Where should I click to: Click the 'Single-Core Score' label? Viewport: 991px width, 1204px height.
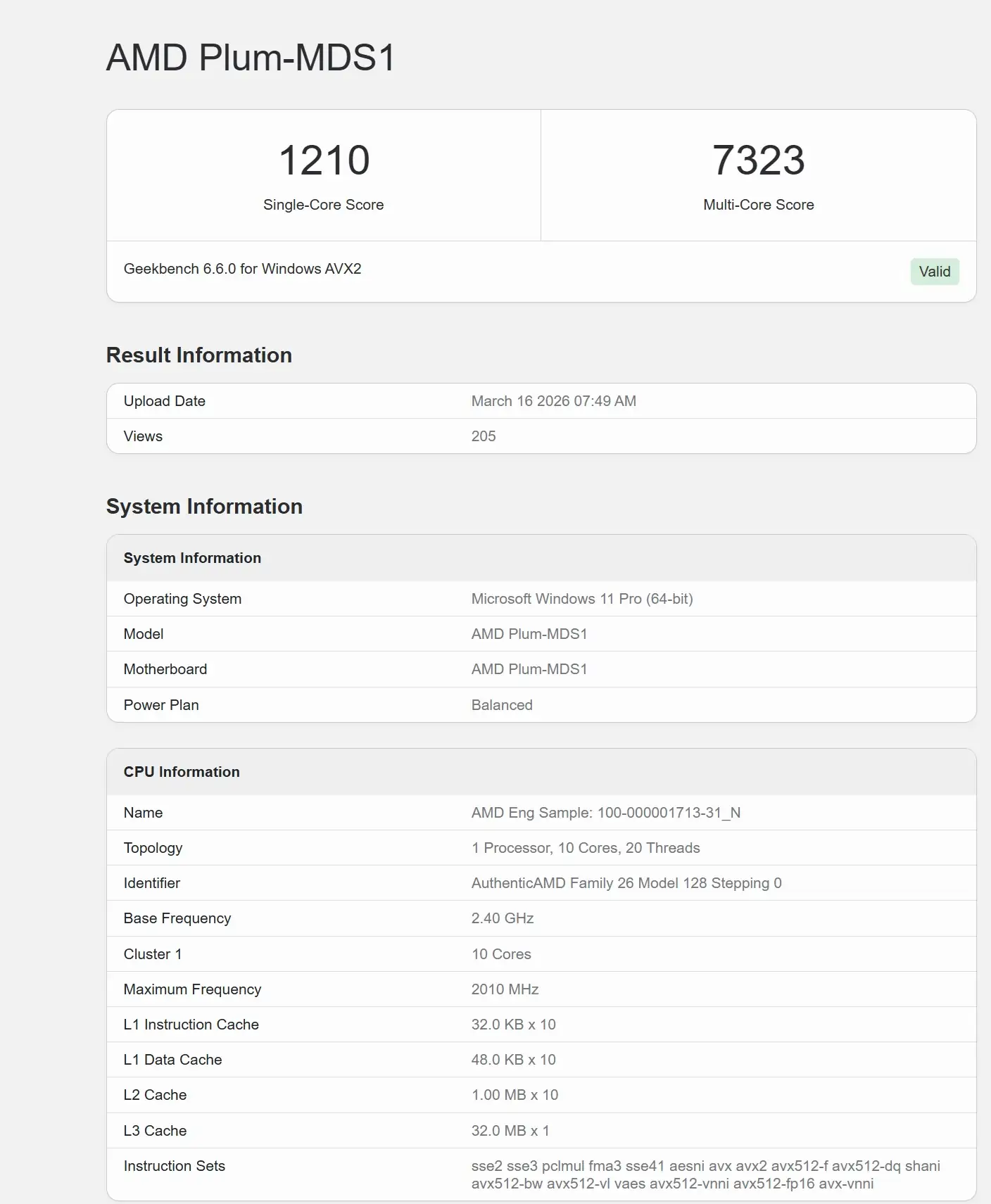[x=324, y=205]
